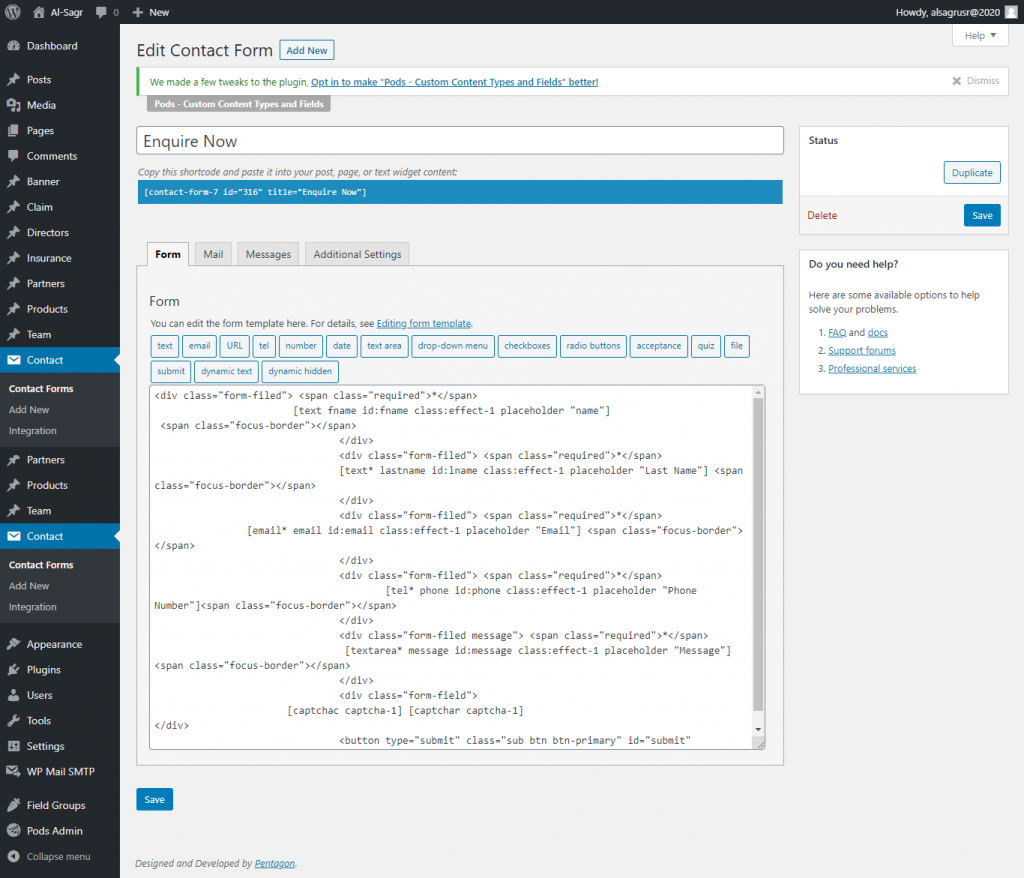This screenshot has height=878, width=1024.
Task: Open the Appearance brush icon
Action: (x=13, y=645)
